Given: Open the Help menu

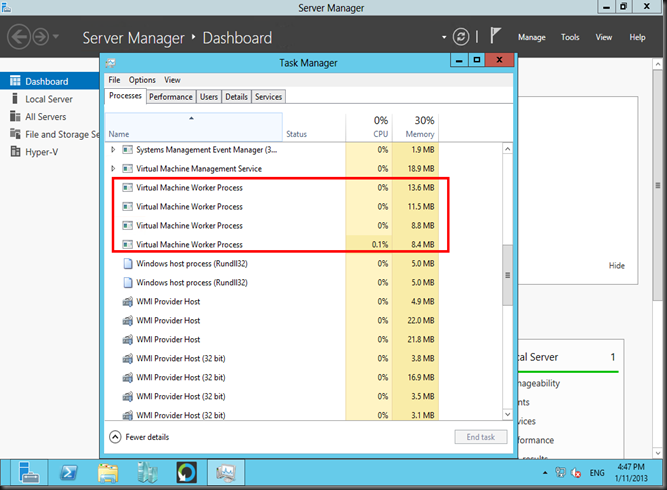Looking at the screenshot, I should tap(637, 37).
